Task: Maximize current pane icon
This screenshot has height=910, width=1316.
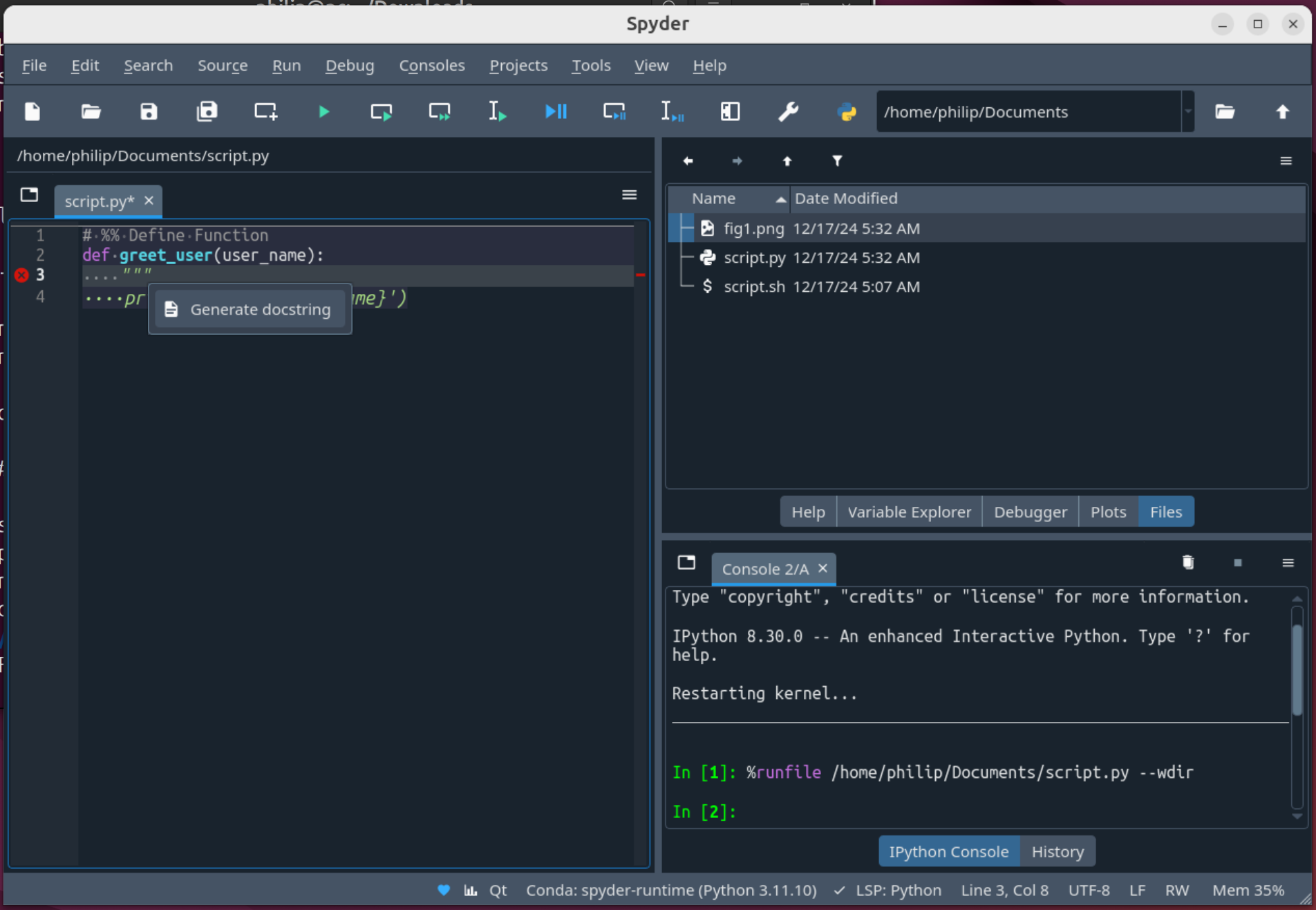Action: (730, 111)
